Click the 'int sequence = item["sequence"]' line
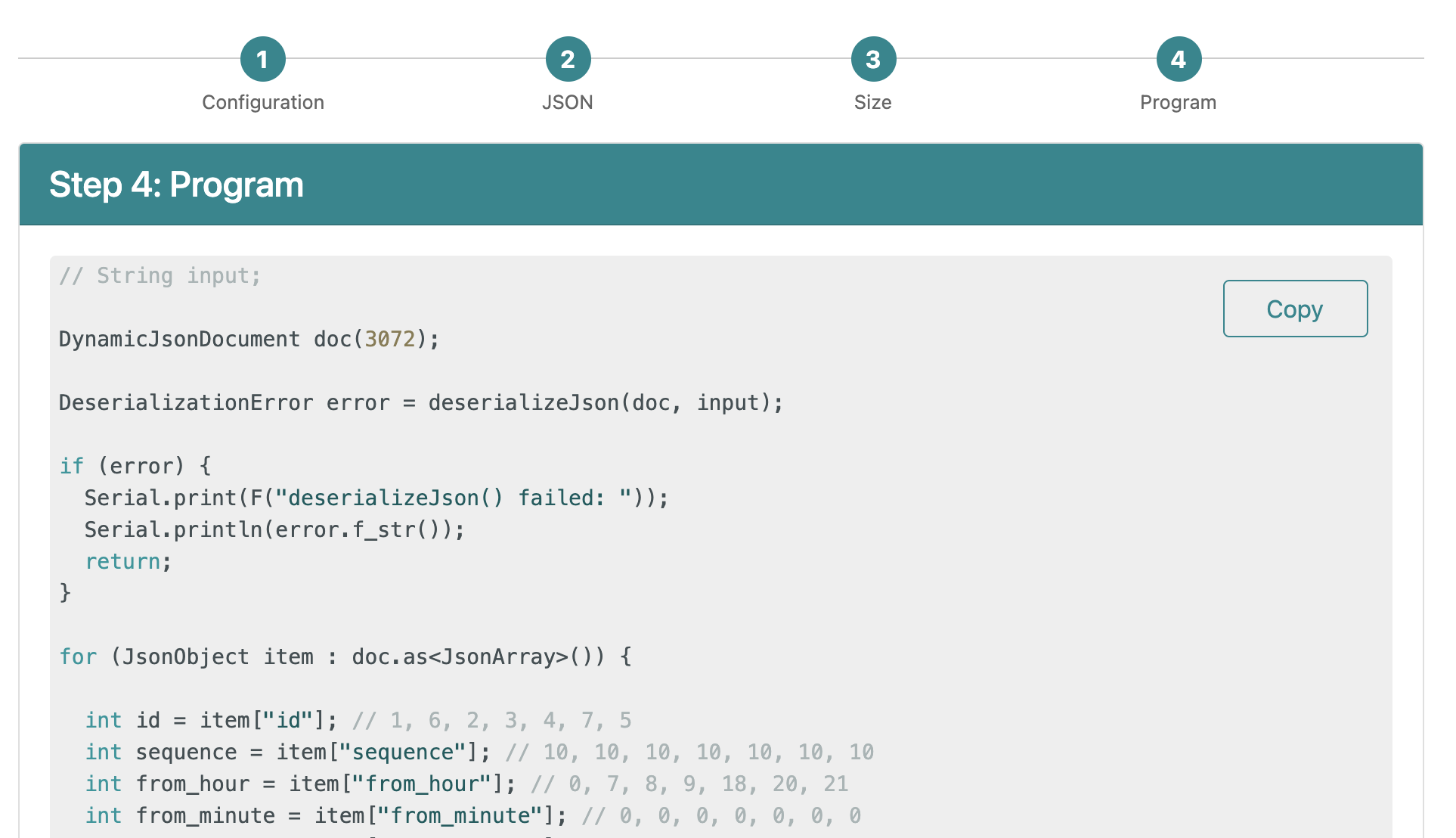This screenshot has height=838, width=1456. pyautogui.click(x=479, y=752)
